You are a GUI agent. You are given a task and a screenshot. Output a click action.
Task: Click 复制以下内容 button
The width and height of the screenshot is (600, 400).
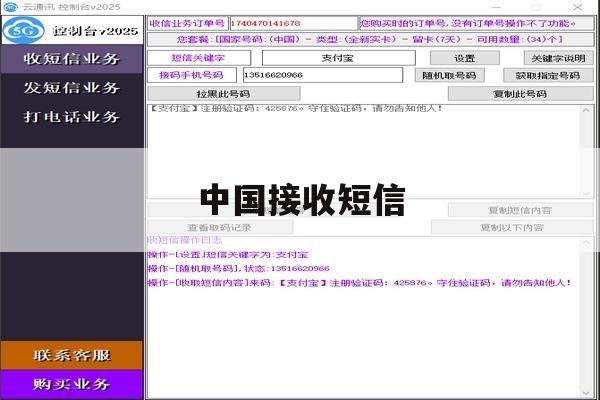pyautogui.click(x=512, y=227)
